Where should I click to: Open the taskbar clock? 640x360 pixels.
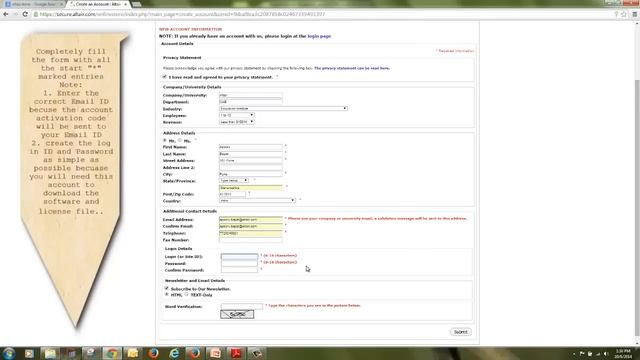623,354
